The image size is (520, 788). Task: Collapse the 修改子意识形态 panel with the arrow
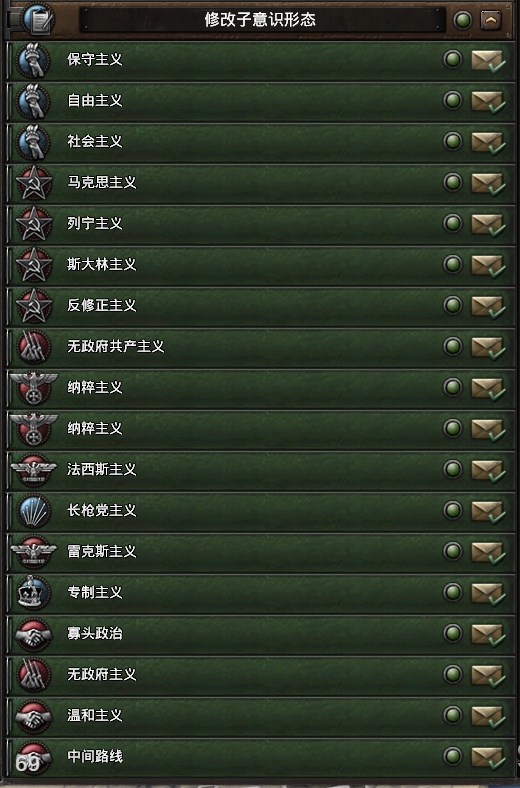coord(491,20)
